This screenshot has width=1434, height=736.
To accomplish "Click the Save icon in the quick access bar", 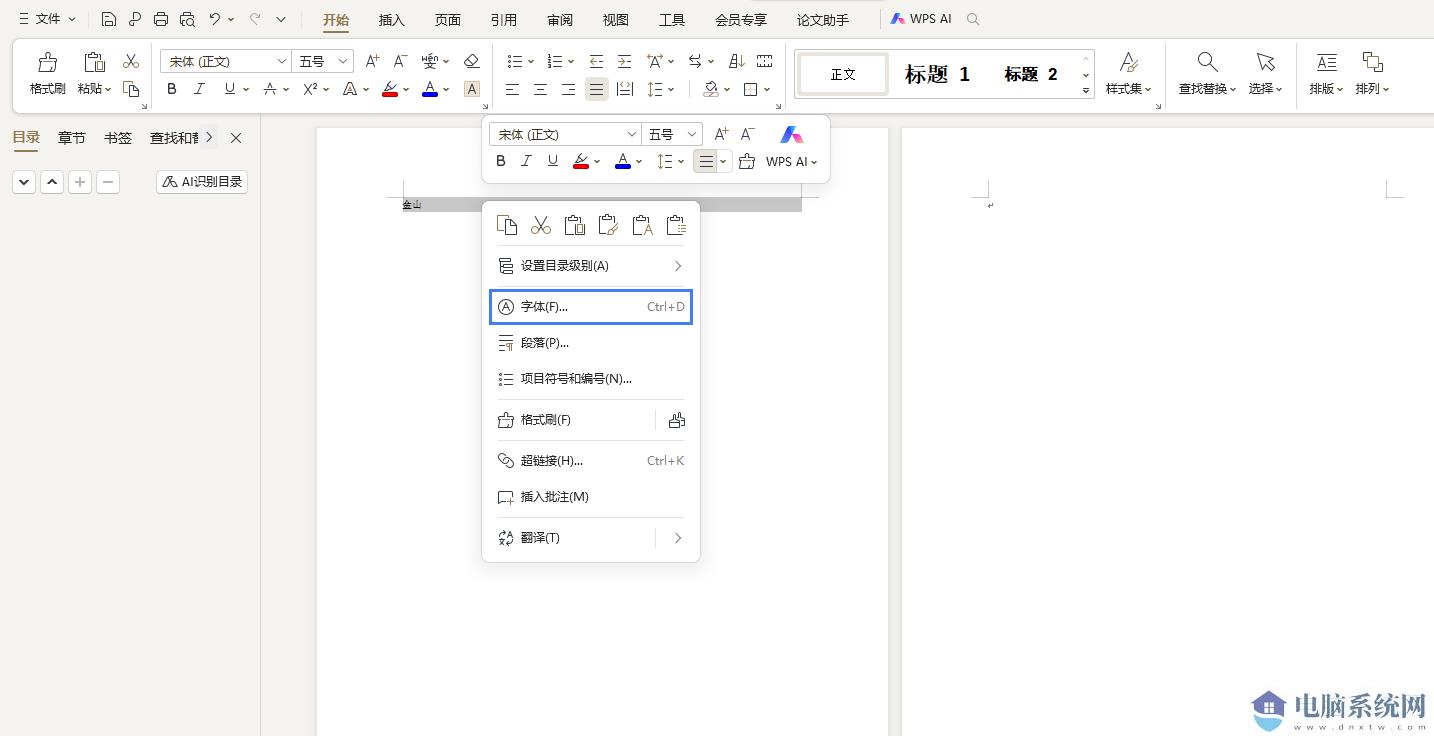I will pos(109,19).
